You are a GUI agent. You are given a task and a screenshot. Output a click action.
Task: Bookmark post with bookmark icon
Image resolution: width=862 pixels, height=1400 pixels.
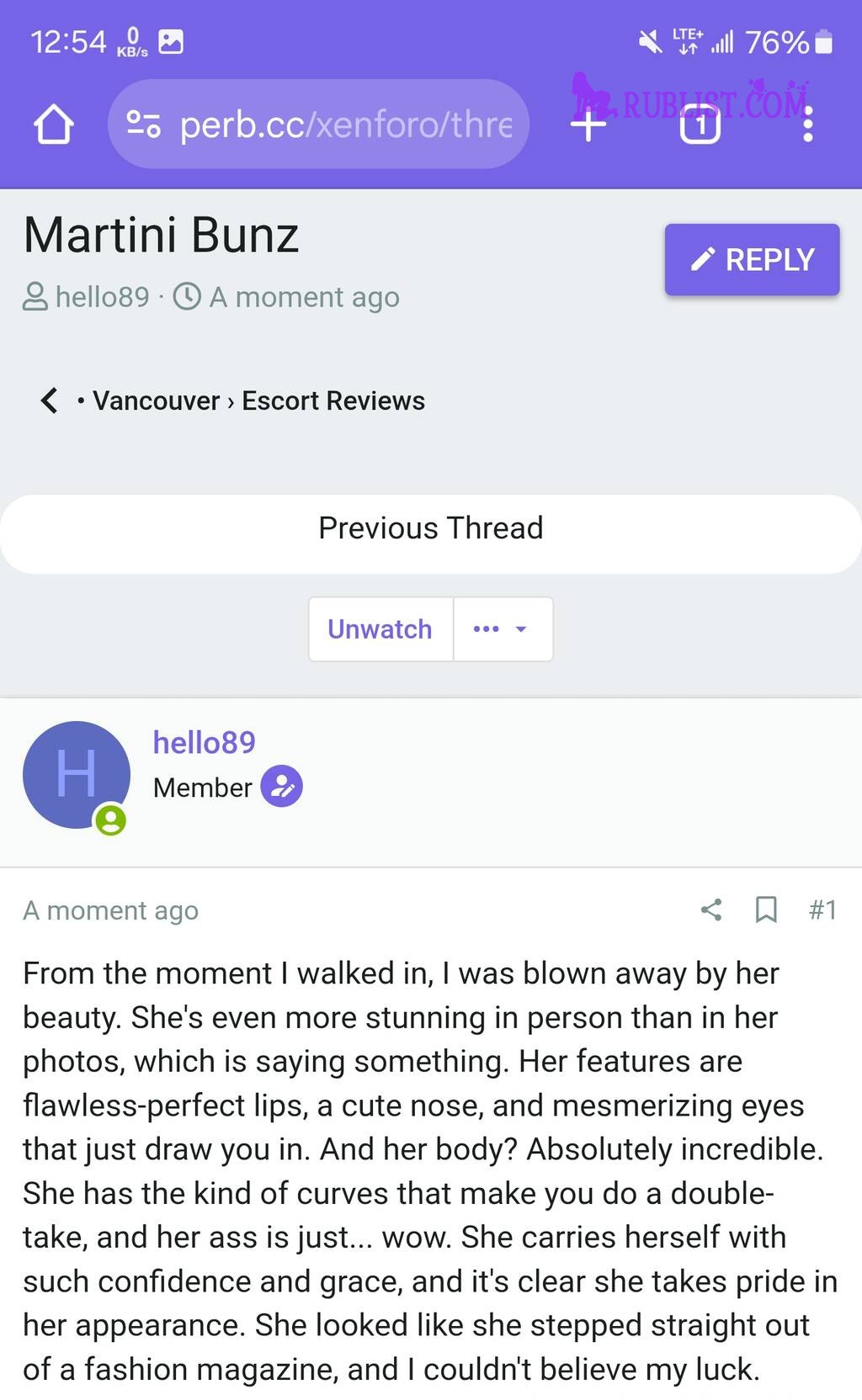click(766, 909)
